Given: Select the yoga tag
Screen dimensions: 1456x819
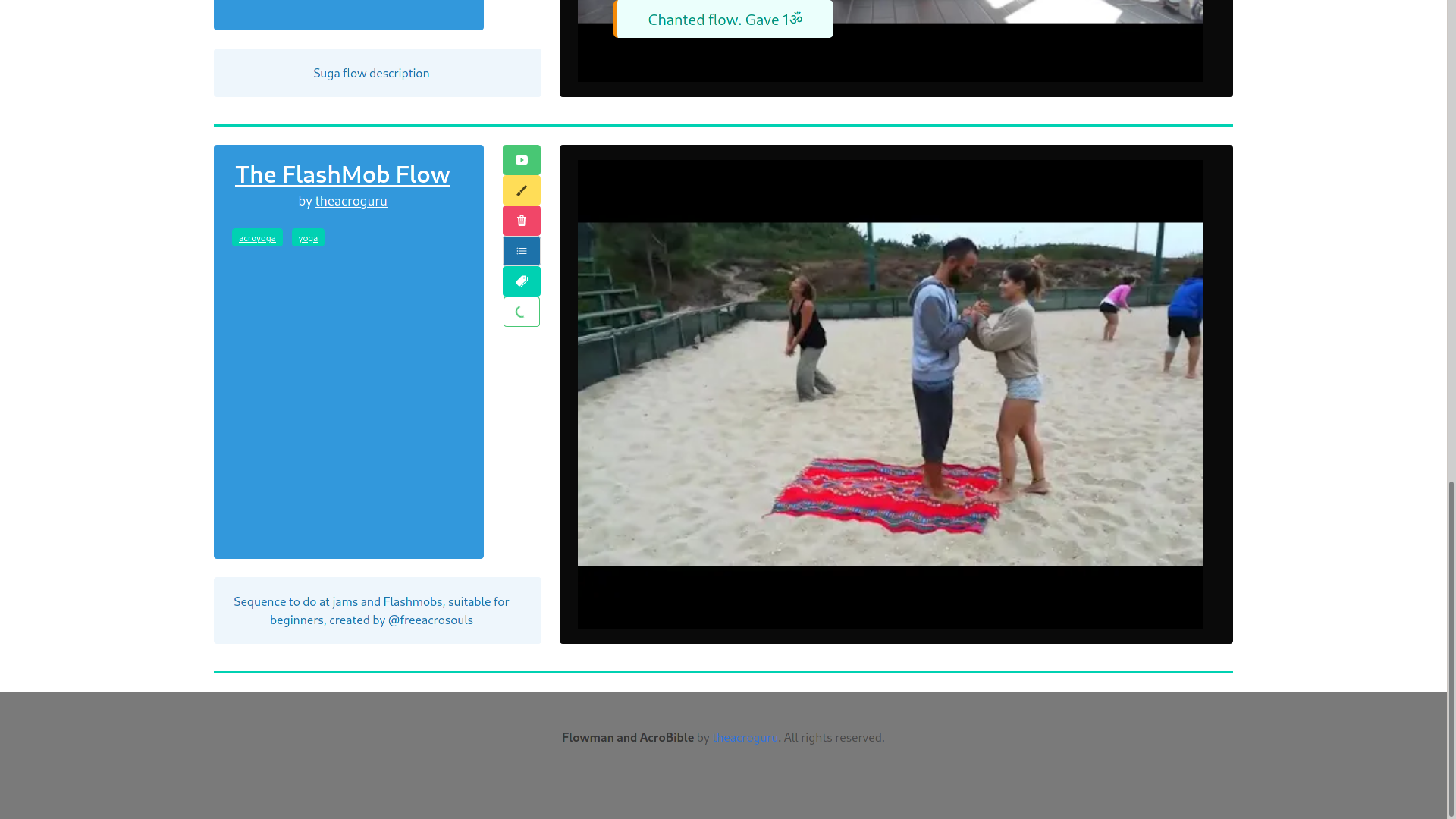Looking at the screenshot, I should coord(308,238).
